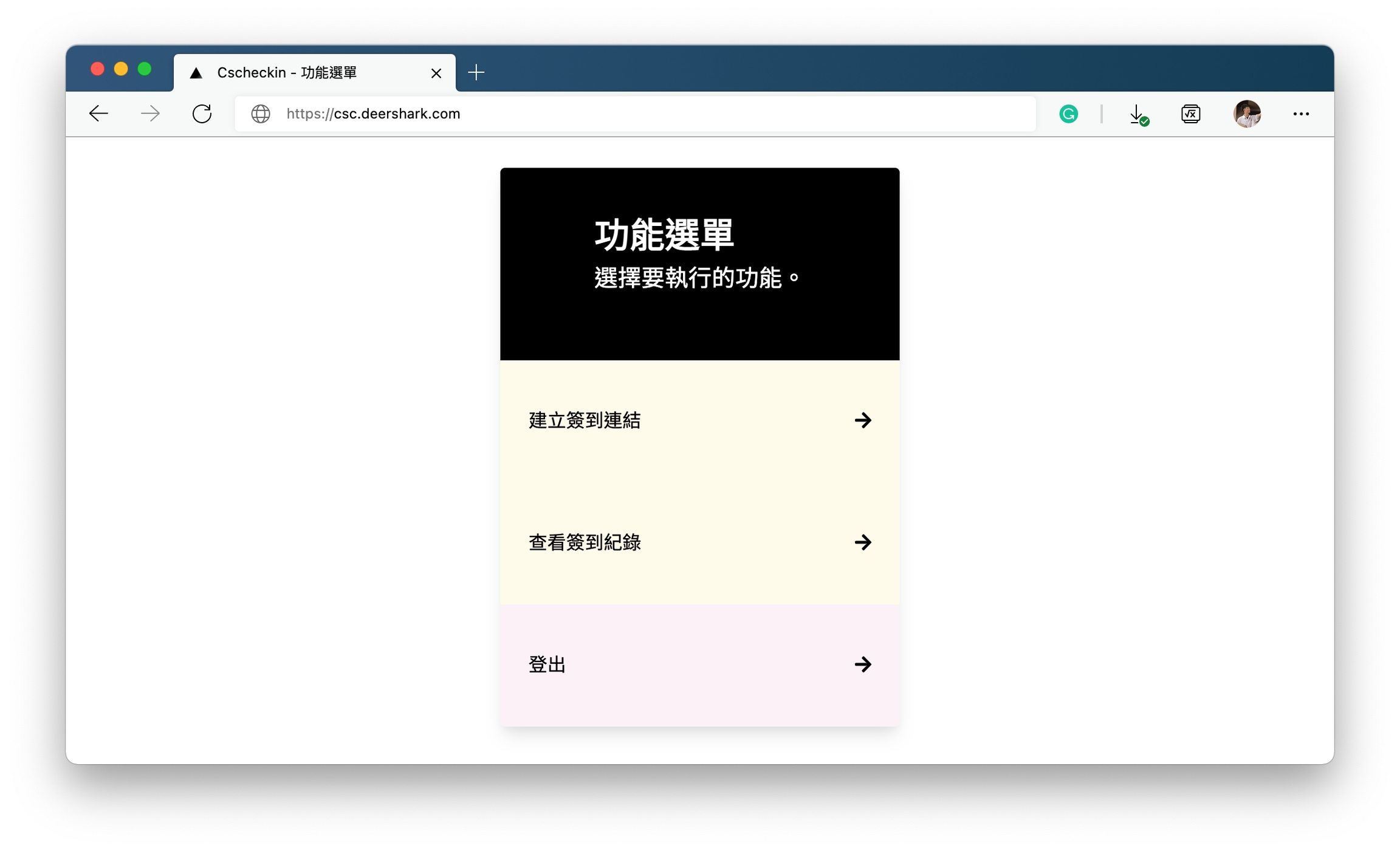Click the yellow minimize window button
This screenshot has width=1400, height=851.
tap(121, 69)
